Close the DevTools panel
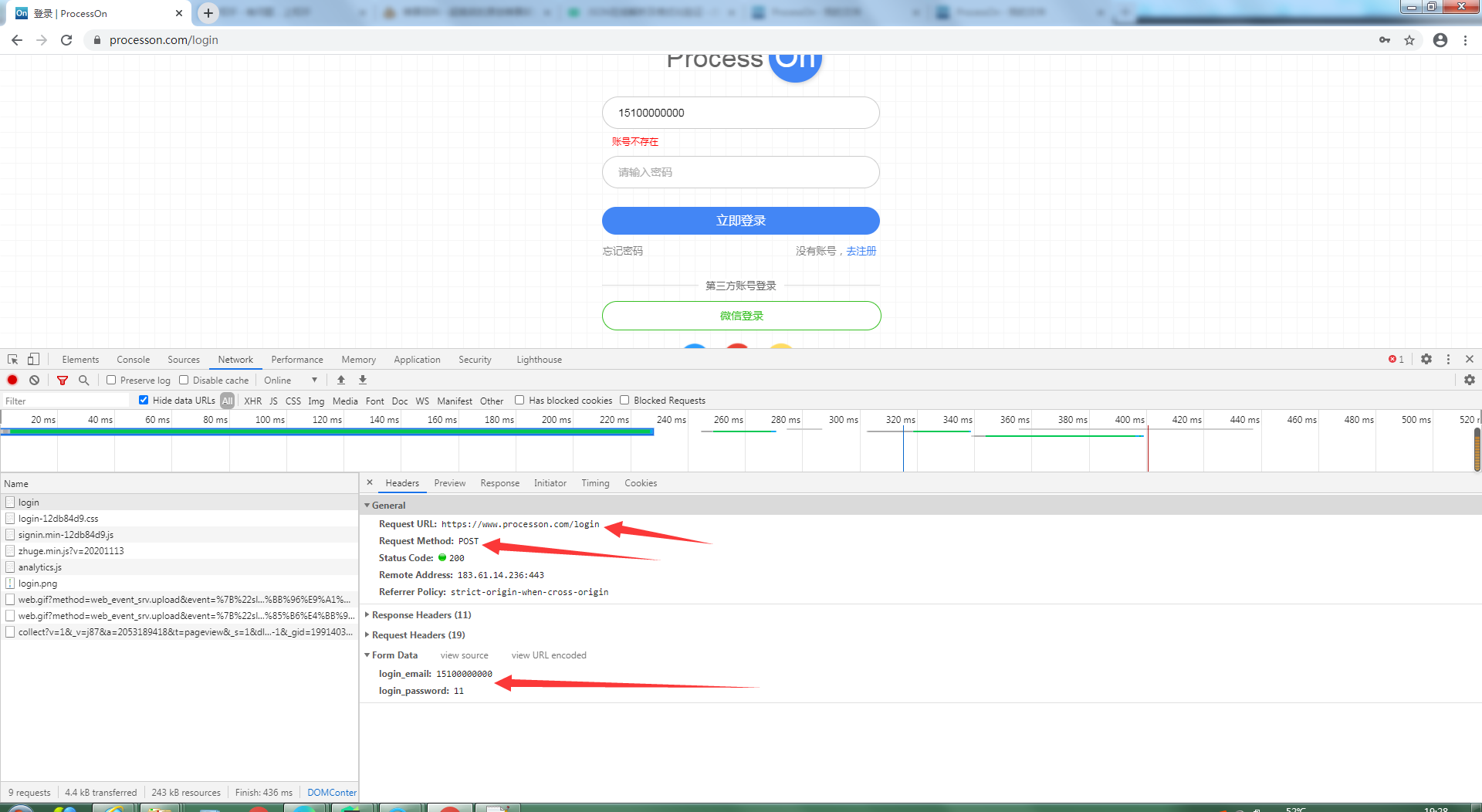The image size is (1482, 812). coord(1470,360)
